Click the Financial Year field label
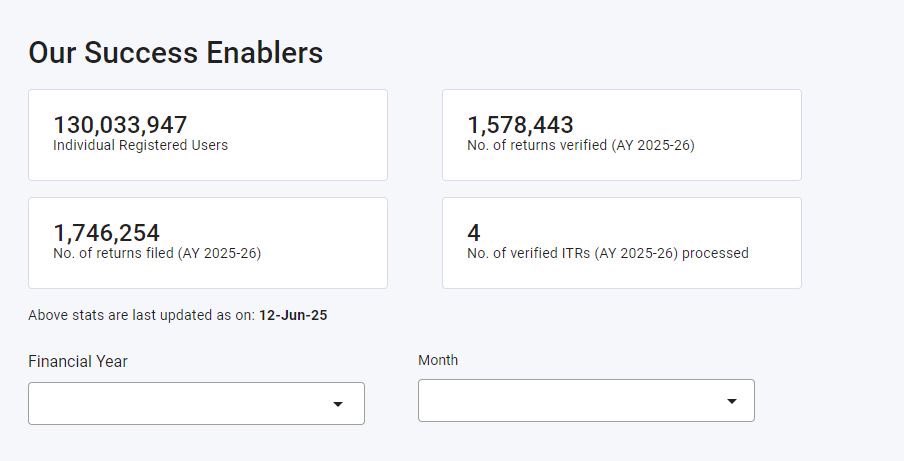This screenshot has width=904, height=461. tap(78, 362)
